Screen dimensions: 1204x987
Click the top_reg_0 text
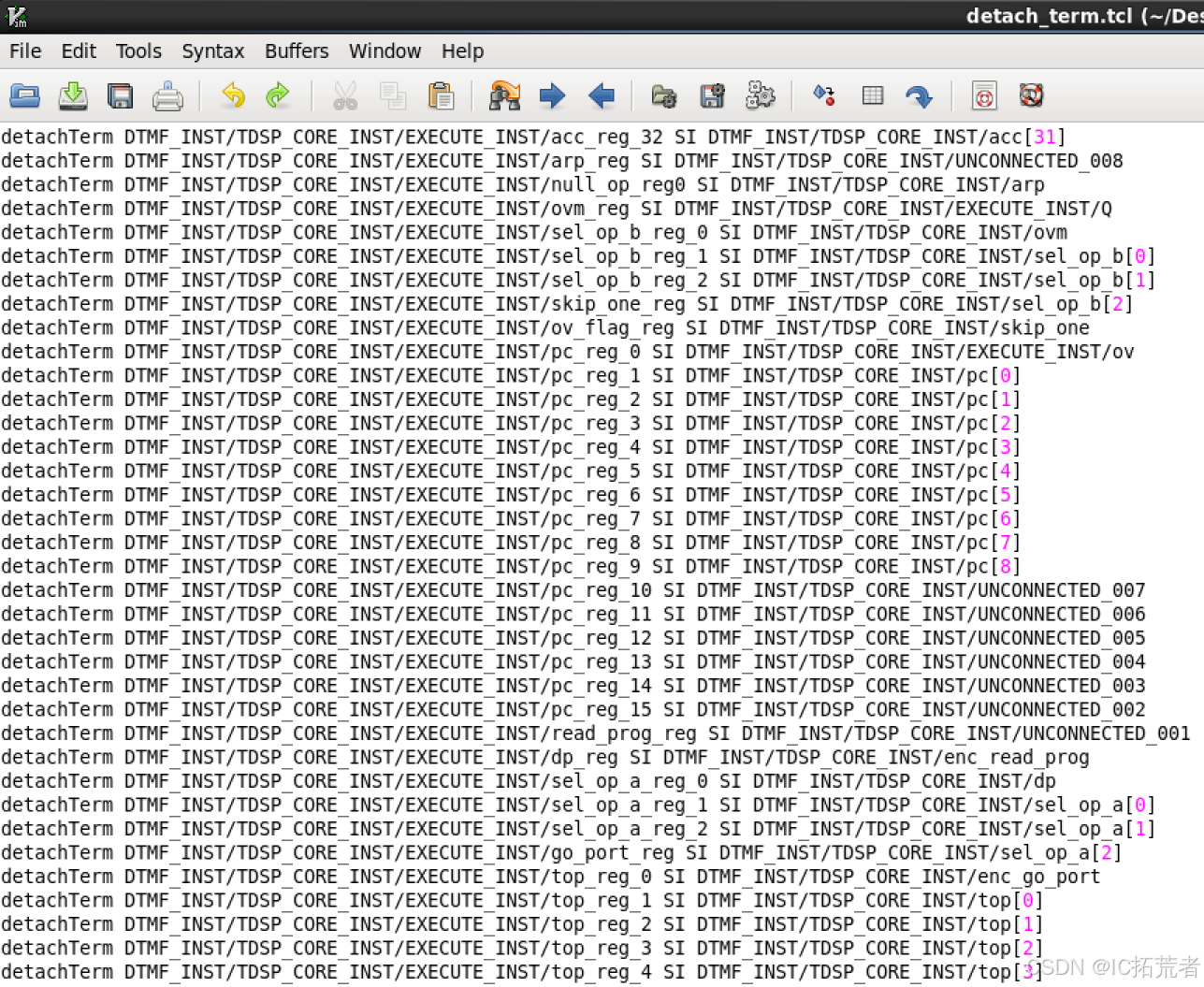point(602,877)
